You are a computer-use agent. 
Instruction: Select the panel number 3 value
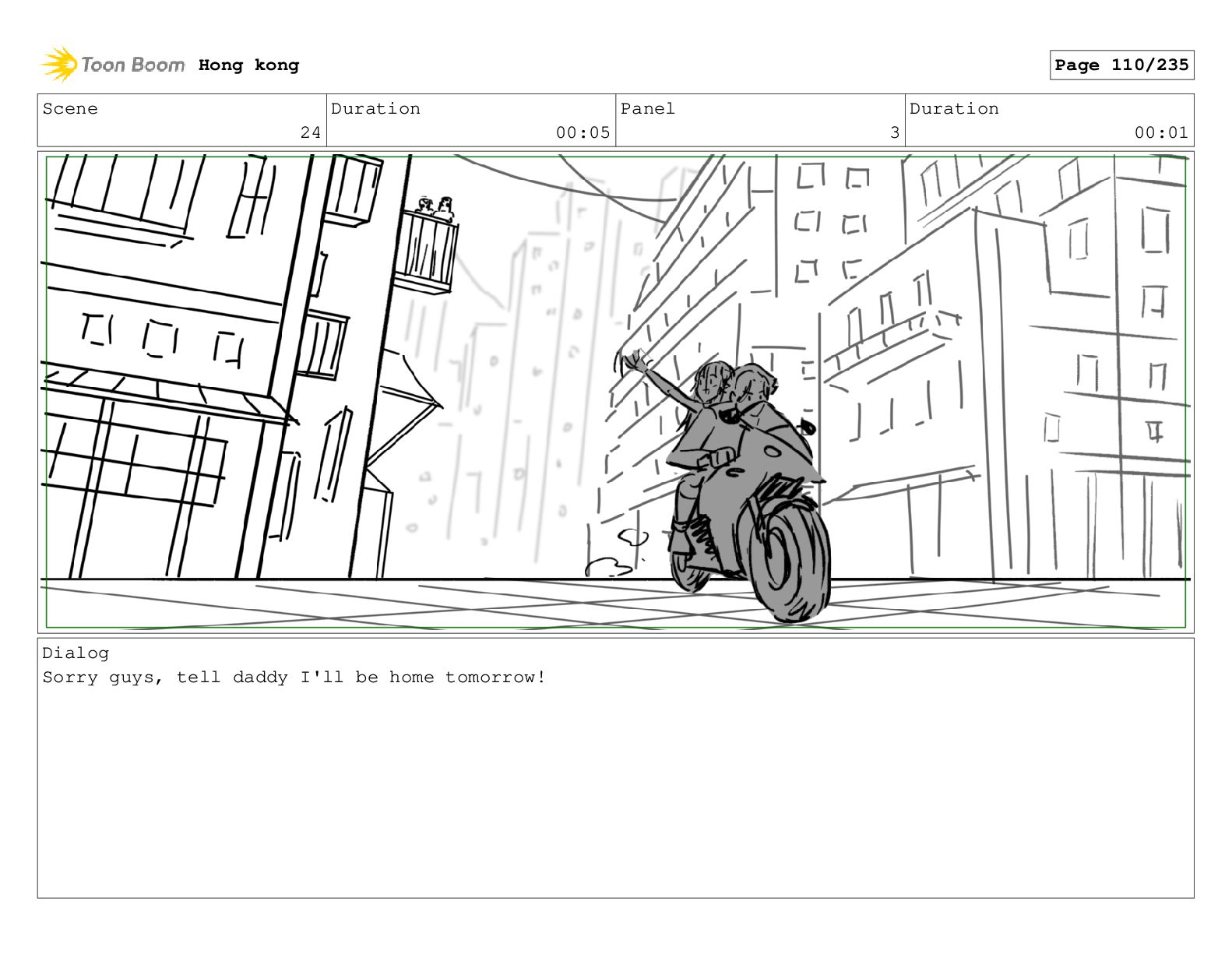pos(895,132)
